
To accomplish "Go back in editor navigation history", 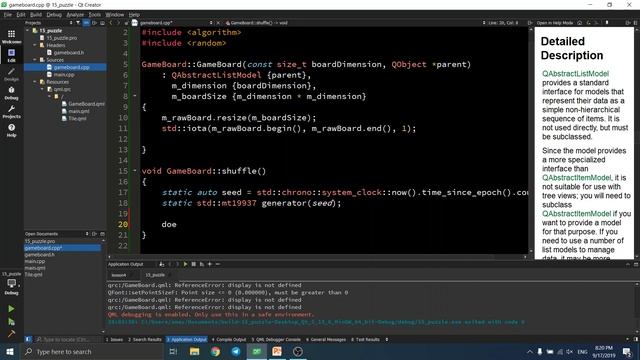I will [x=111, y=23].
